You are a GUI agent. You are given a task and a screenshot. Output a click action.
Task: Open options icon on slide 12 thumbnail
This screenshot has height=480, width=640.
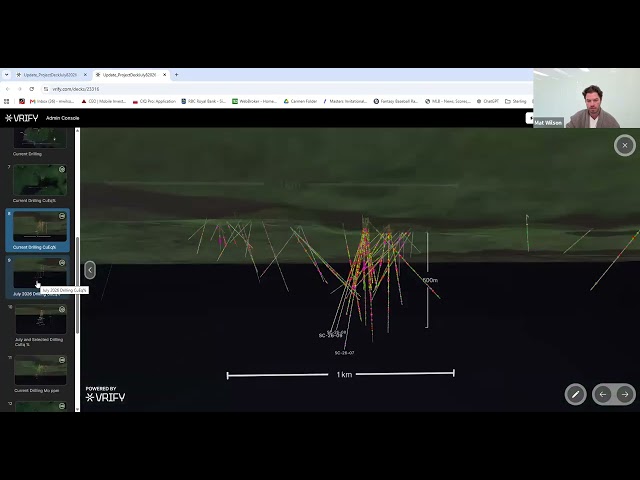(62, 406)
